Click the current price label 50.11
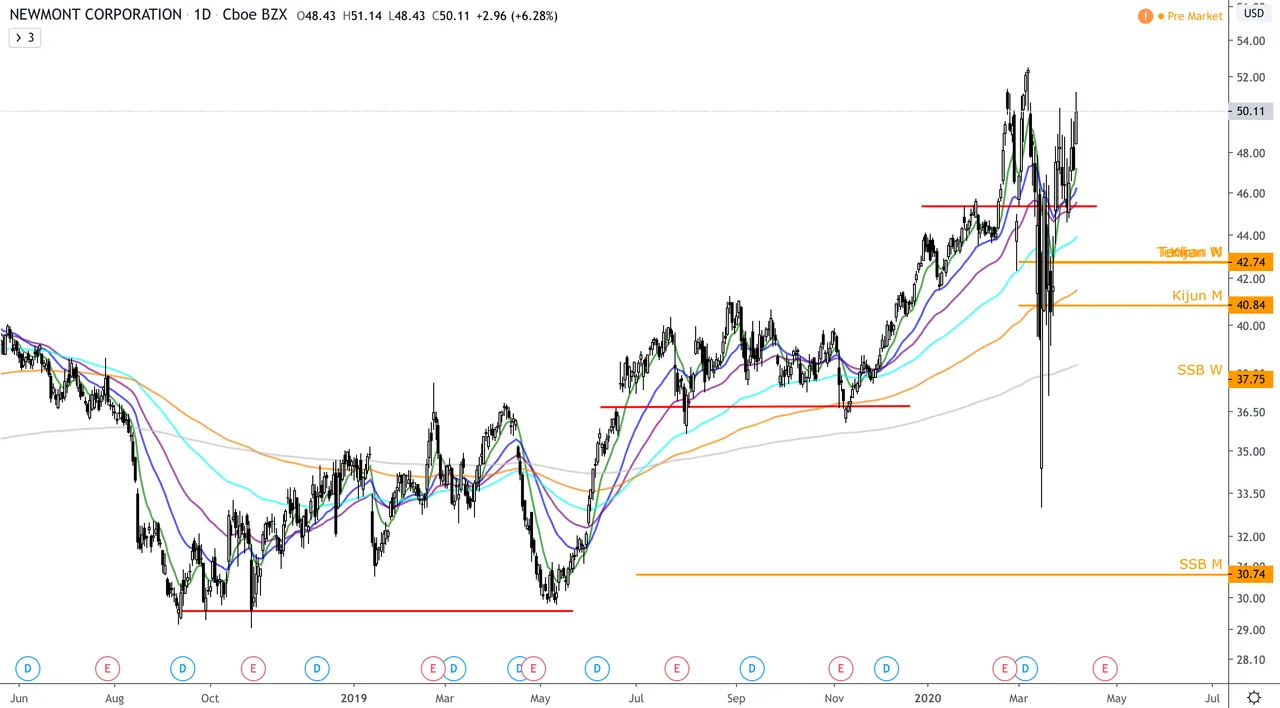This screenshot has height=708, width=1280. coord(1250,111)
